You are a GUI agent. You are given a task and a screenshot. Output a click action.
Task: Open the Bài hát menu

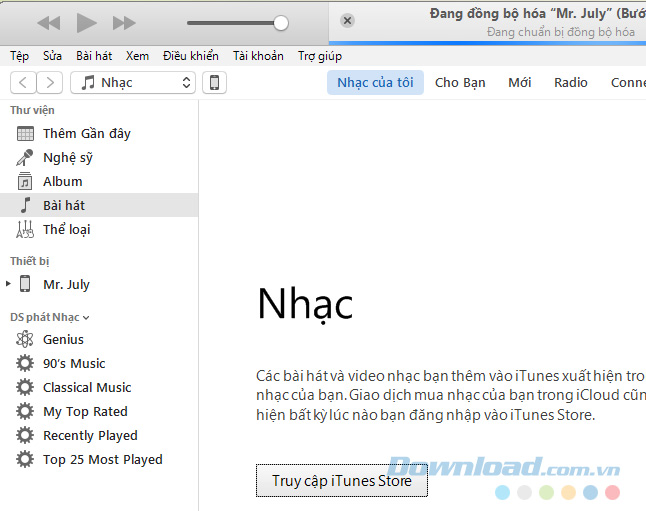(x=94, y=56)
